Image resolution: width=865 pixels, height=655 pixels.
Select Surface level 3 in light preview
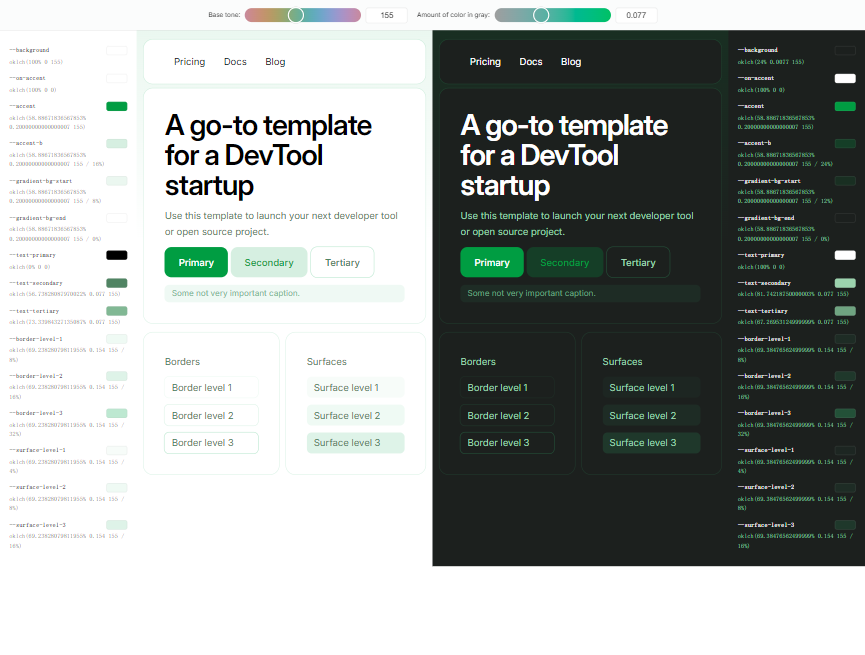pyautogui.click(x=355, y=443)
